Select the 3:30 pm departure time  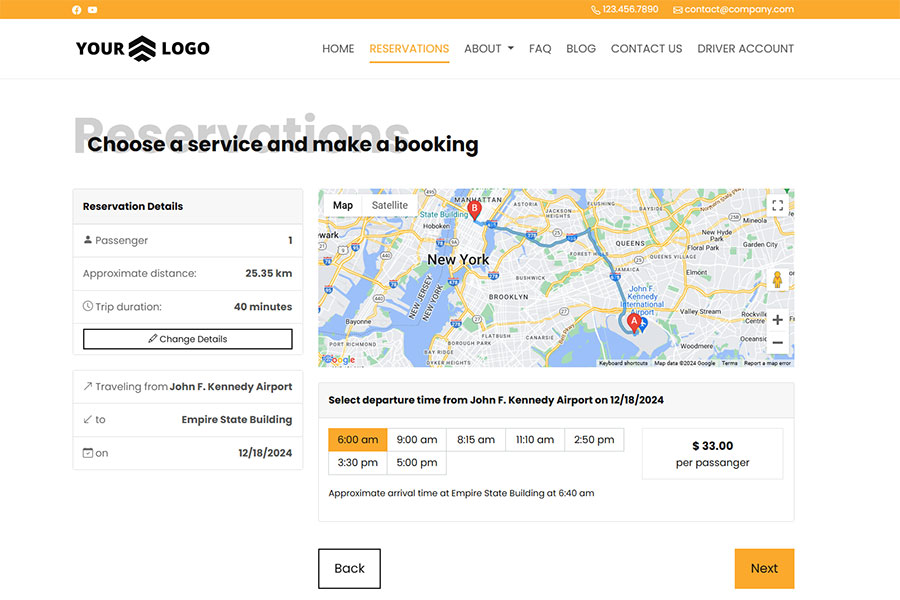[358, 463]
